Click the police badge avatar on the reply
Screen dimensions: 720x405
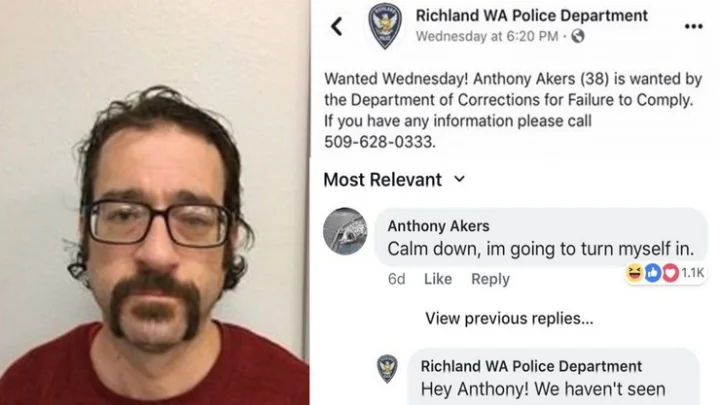[387, 368]
